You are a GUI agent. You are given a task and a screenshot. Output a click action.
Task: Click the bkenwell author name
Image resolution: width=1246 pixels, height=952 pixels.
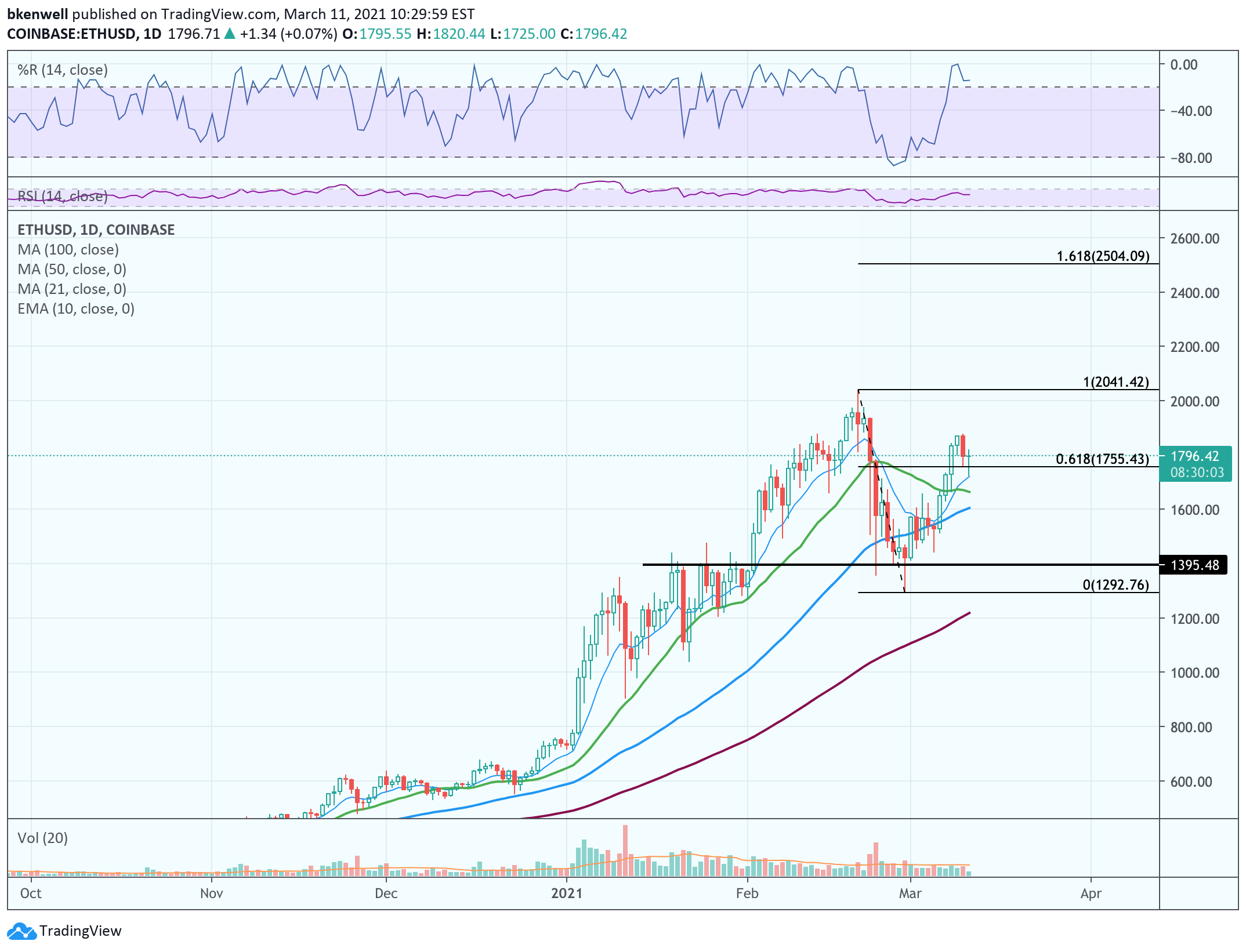(37, 14)
